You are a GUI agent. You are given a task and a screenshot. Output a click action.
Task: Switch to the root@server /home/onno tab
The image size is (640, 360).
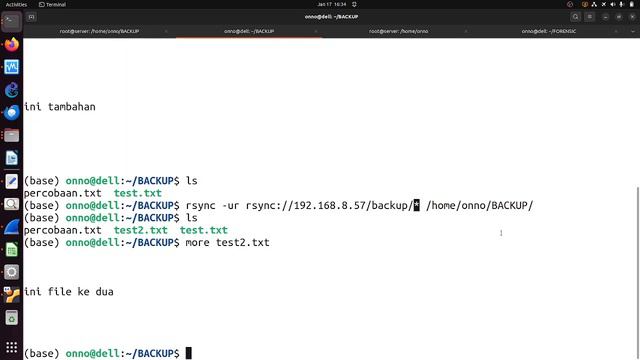[x=398, y=31]
